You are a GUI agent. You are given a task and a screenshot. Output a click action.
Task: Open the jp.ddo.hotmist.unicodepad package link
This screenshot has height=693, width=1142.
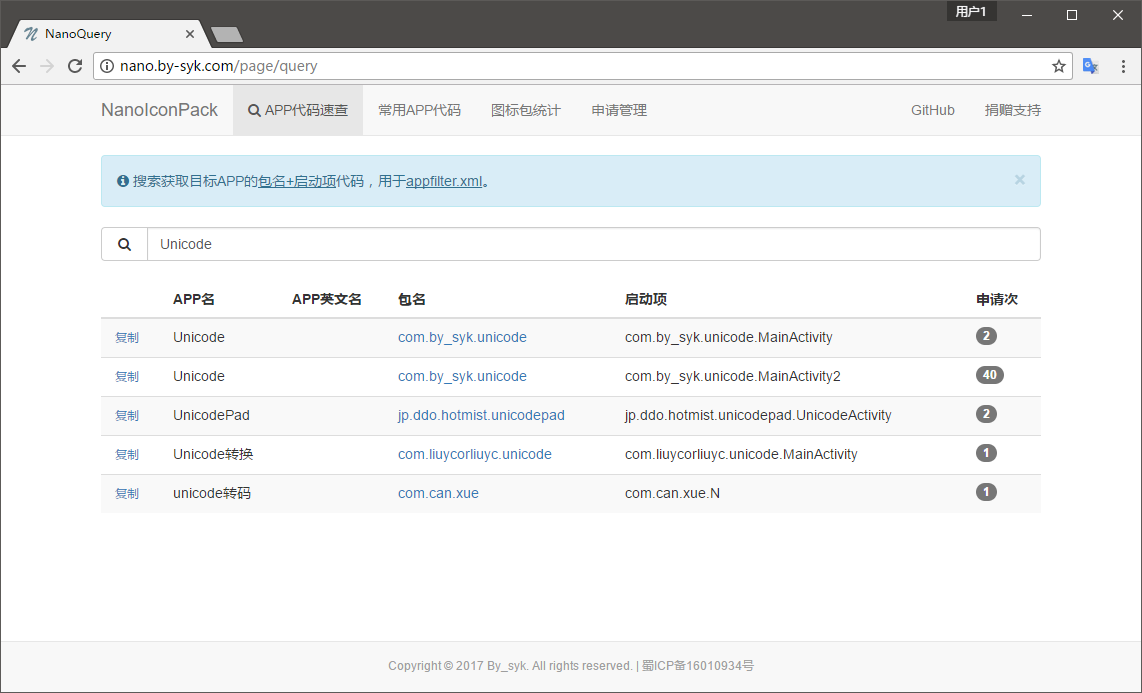481,416
